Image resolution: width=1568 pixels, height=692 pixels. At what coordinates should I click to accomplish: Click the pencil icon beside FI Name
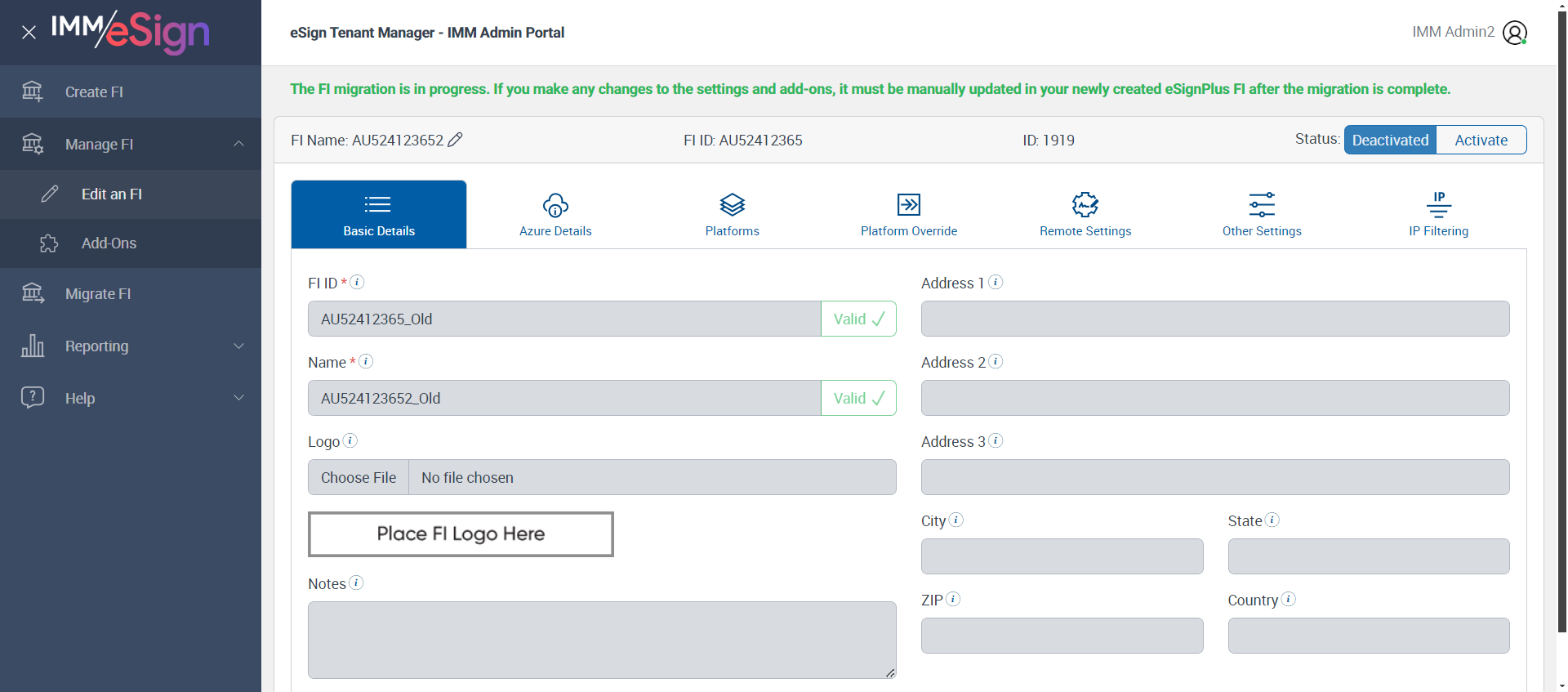(x=456, y=140)
